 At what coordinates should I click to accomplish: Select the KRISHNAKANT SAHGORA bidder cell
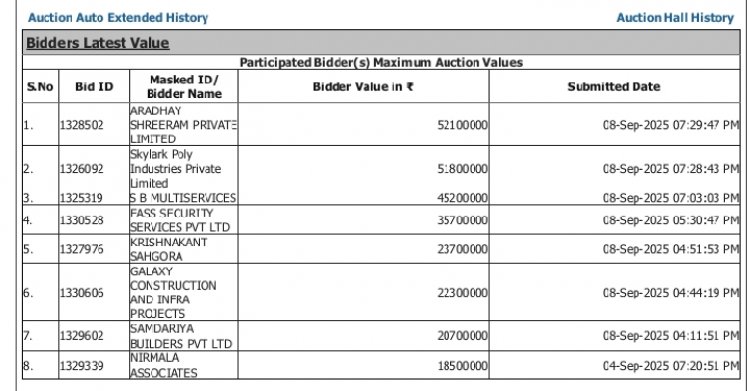pyautogui.click(x=184, y=249)
